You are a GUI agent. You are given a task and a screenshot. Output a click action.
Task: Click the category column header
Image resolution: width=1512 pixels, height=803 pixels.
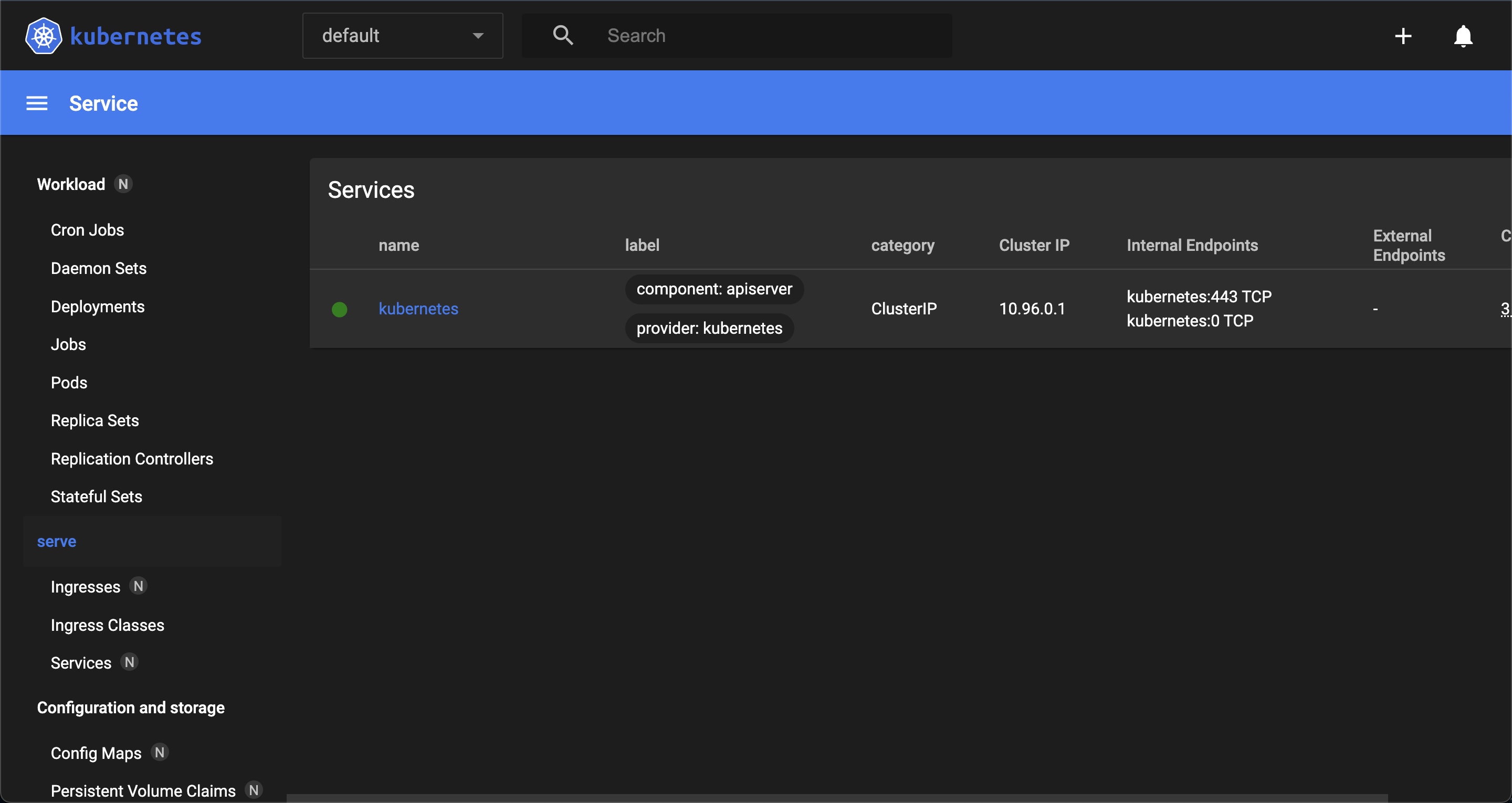[x=903, y=246]
